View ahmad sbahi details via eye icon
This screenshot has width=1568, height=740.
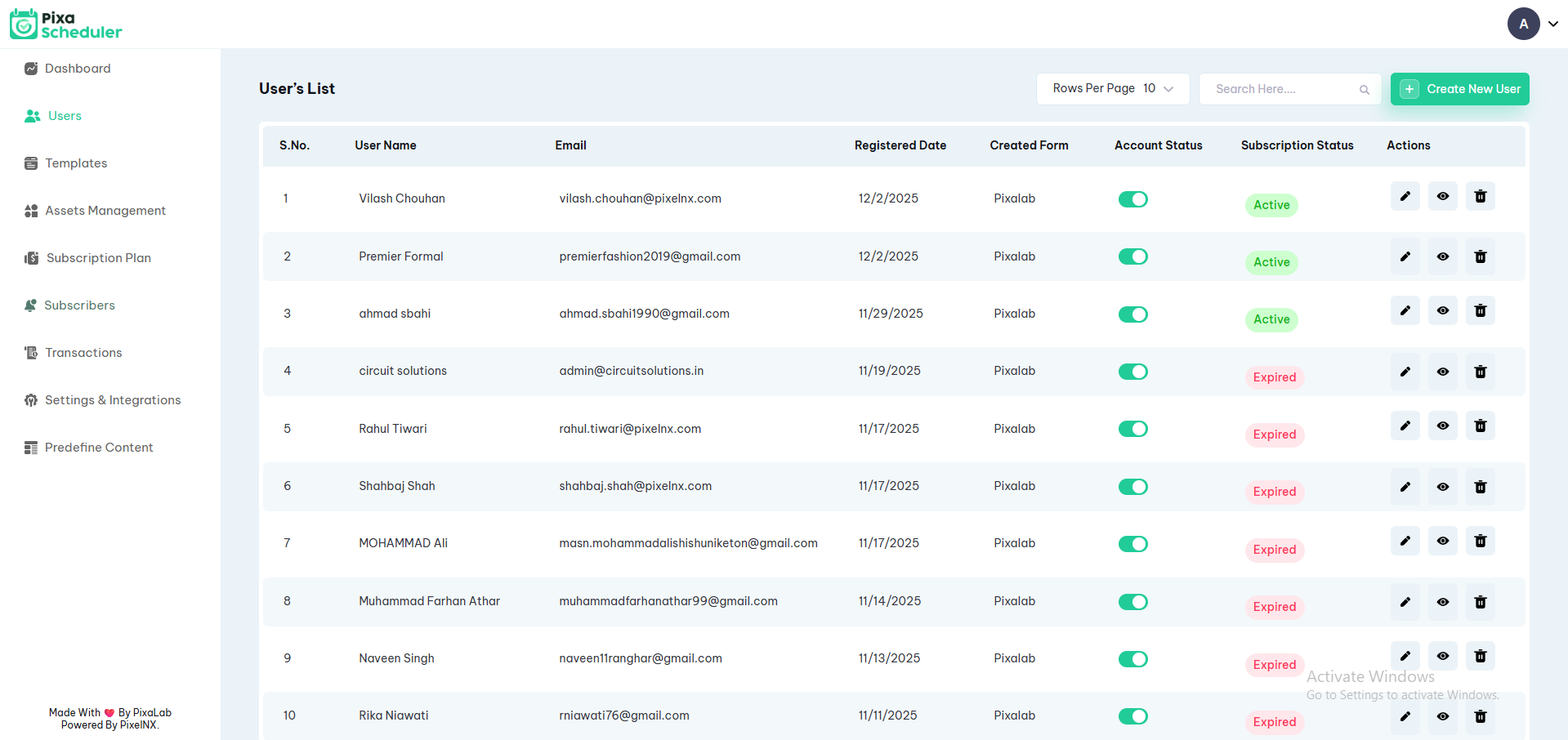(1442, 310)
